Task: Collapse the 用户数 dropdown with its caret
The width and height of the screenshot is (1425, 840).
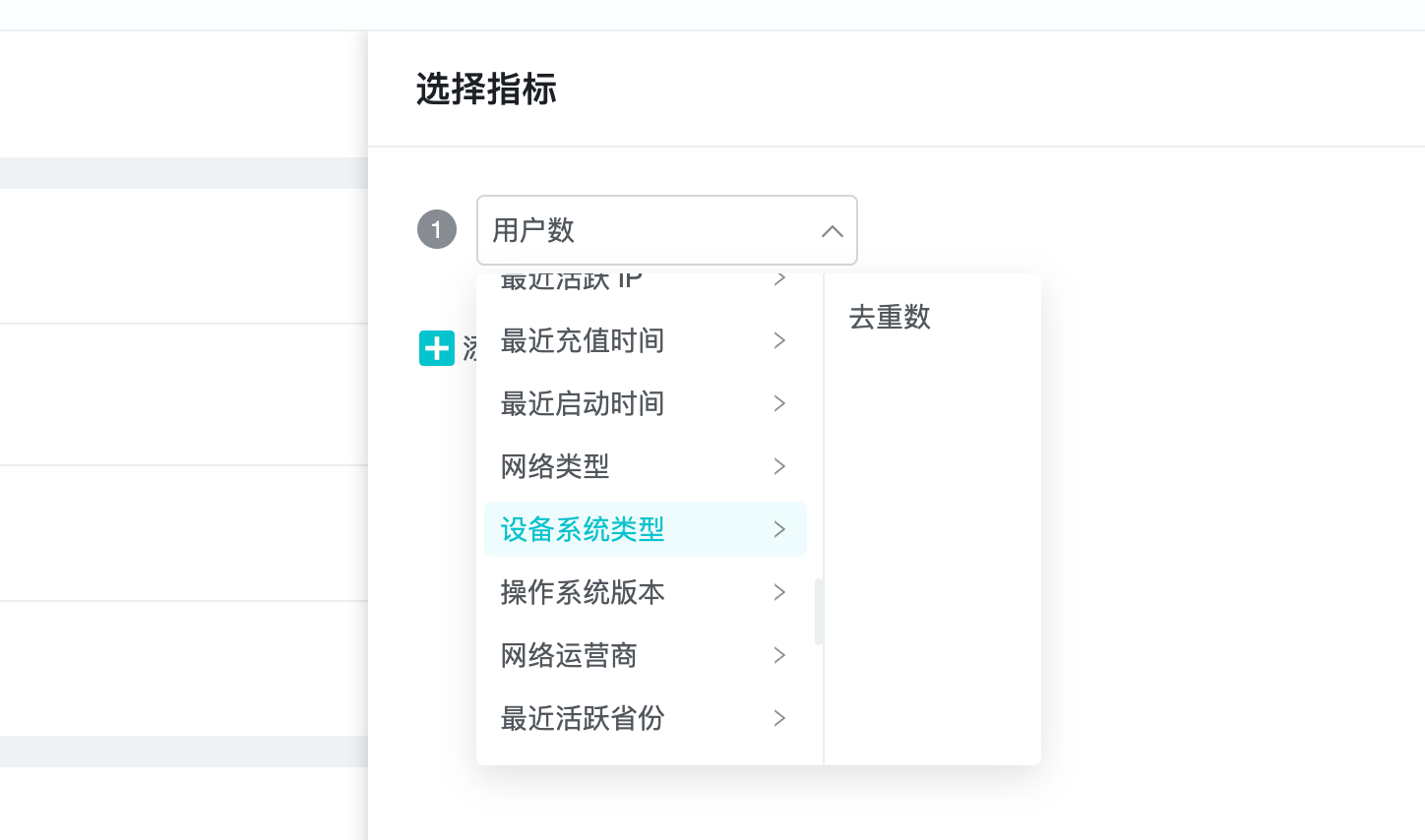Action: [832, 231]
